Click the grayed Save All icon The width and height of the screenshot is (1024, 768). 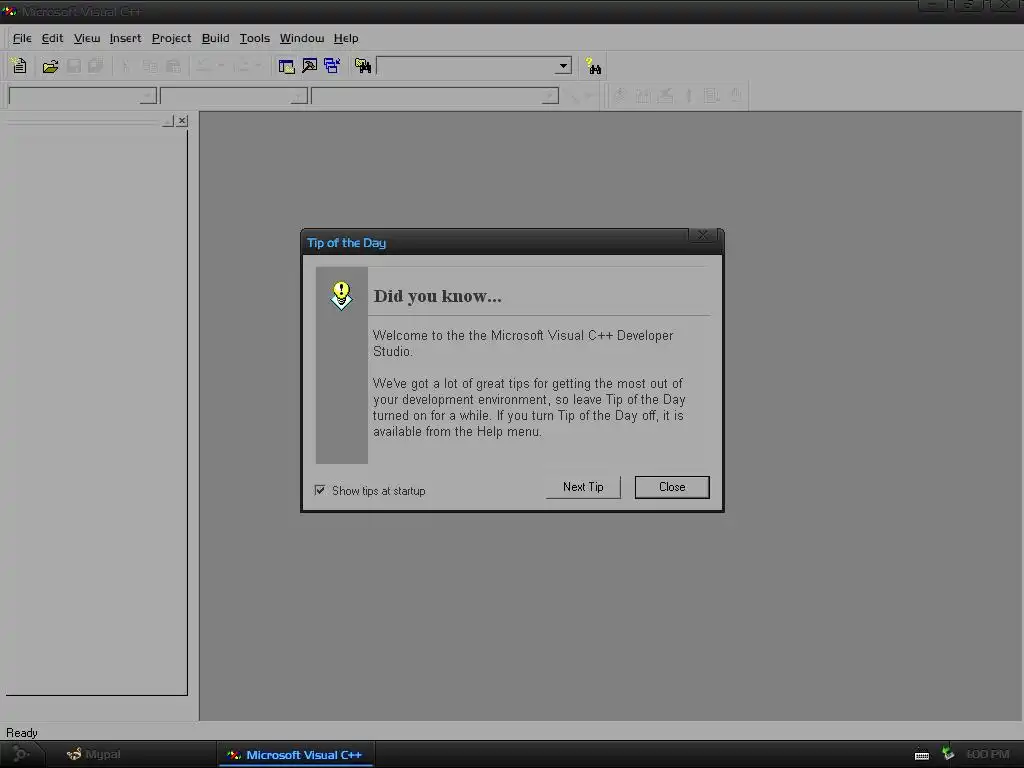[96, 66]
